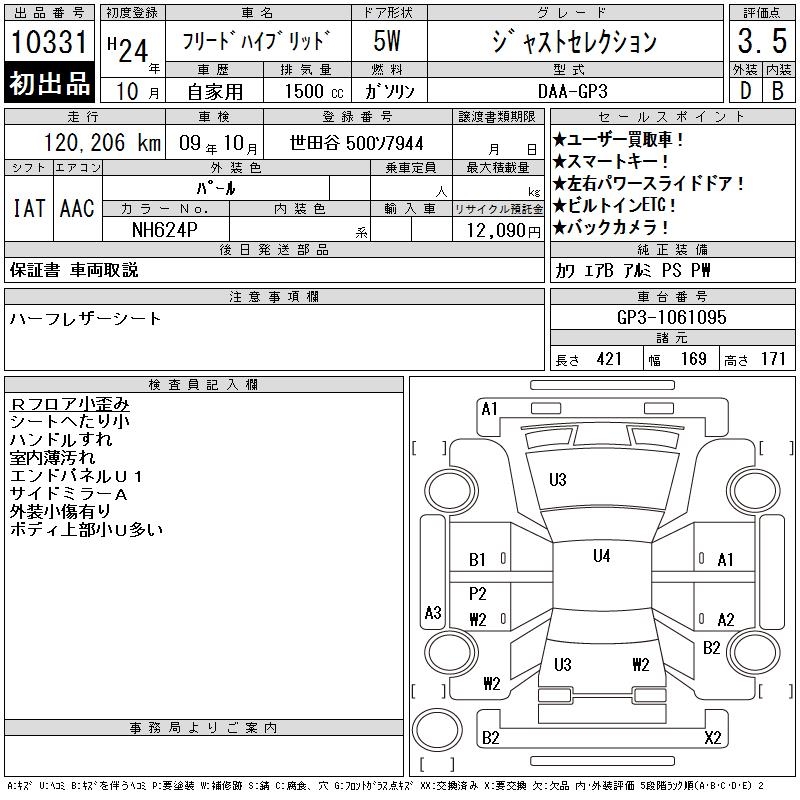
Task: Toggle empty bracket box at front-left tire
Action: pos(431,447)
